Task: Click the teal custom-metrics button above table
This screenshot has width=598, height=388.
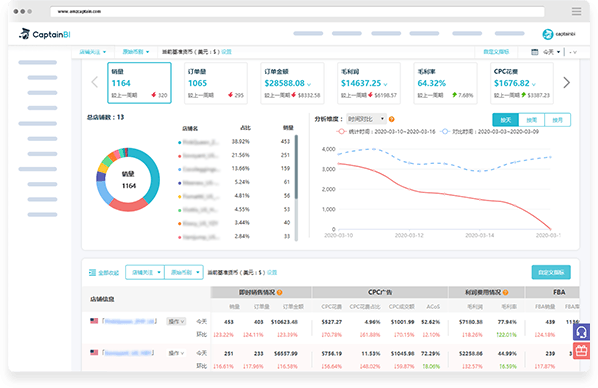Action: [551, 272]
